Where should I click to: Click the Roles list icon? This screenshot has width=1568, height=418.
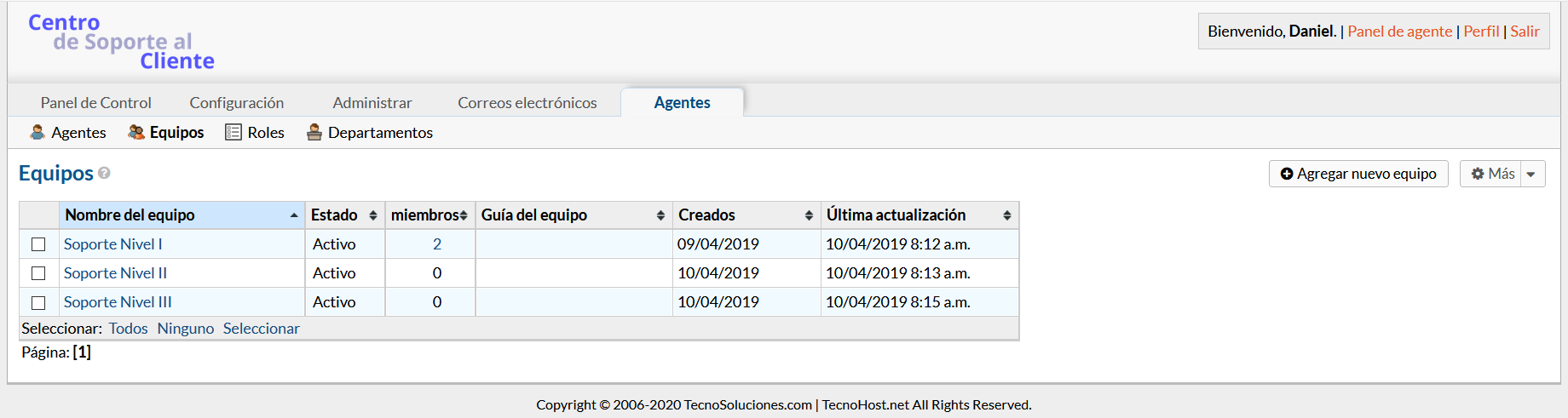coord(233,132)
